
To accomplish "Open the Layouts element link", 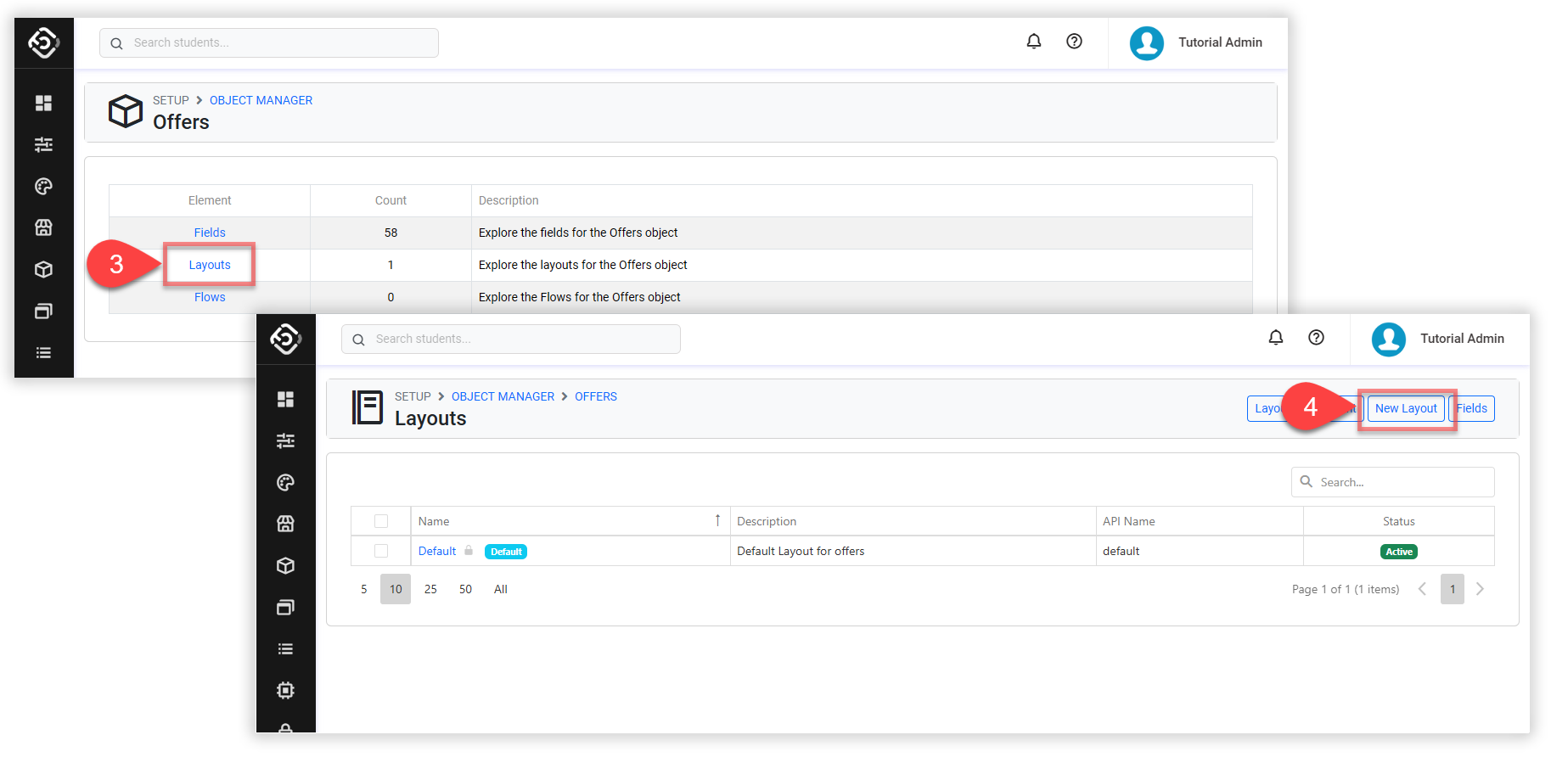I will pyautogui.click(x=210, y=265).
